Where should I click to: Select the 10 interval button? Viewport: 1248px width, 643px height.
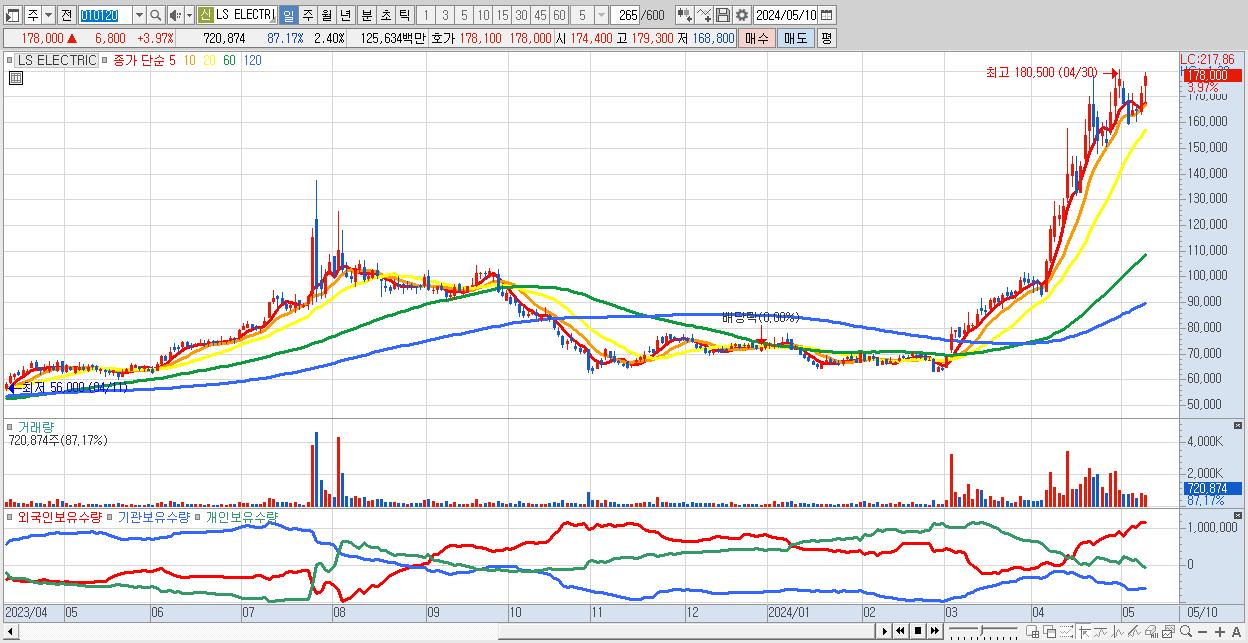484,15
